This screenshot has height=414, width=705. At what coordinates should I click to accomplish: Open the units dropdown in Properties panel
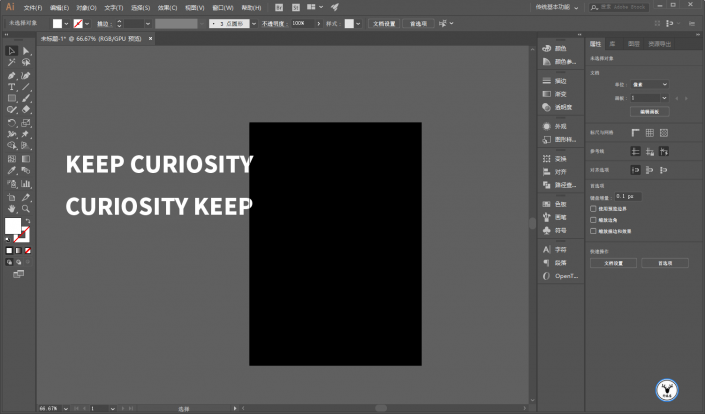tap(650, 84)
